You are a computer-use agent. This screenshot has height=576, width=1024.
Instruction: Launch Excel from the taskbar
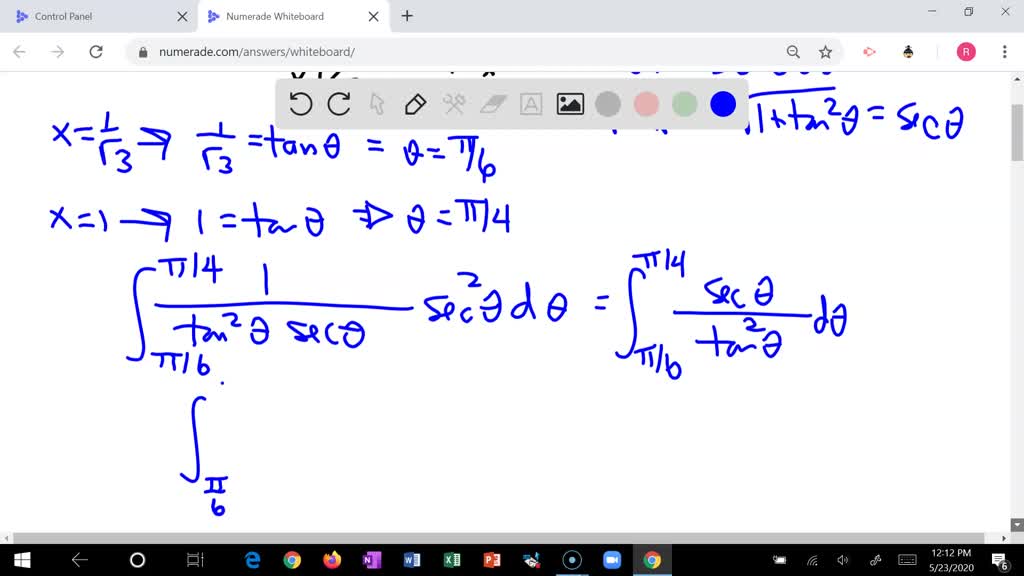(x=452, y=559)
